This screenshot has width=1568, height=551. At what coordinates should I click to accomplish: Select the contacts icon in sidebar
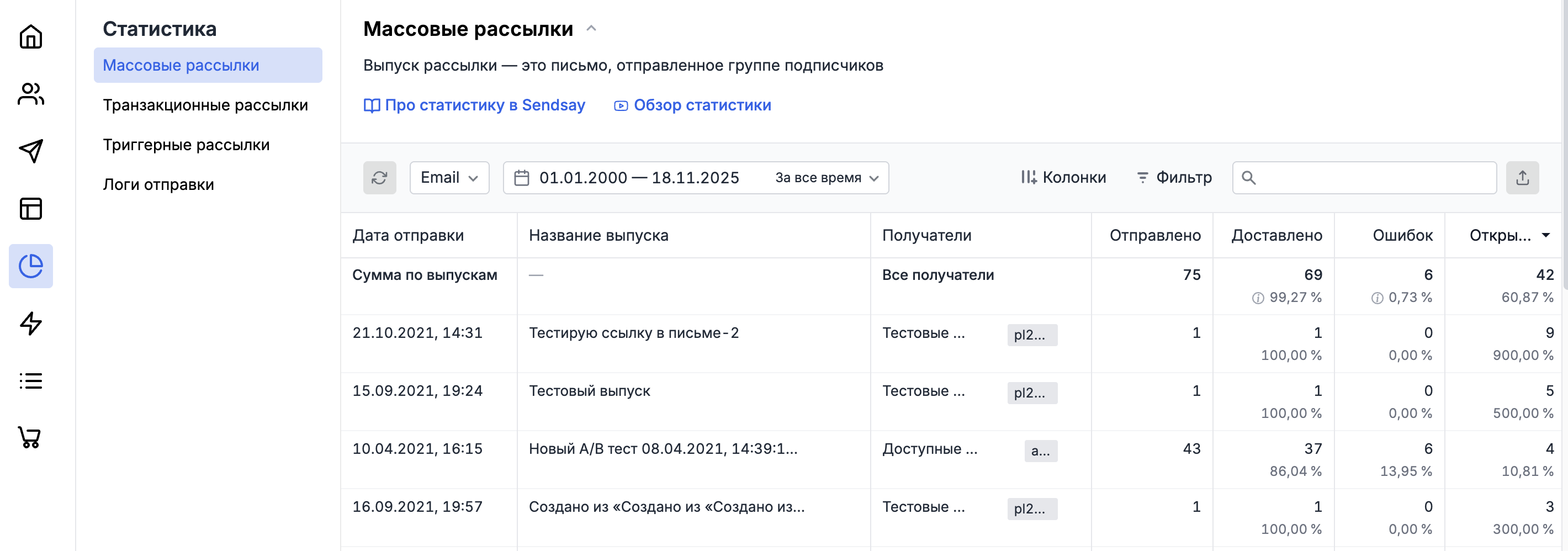30,94
